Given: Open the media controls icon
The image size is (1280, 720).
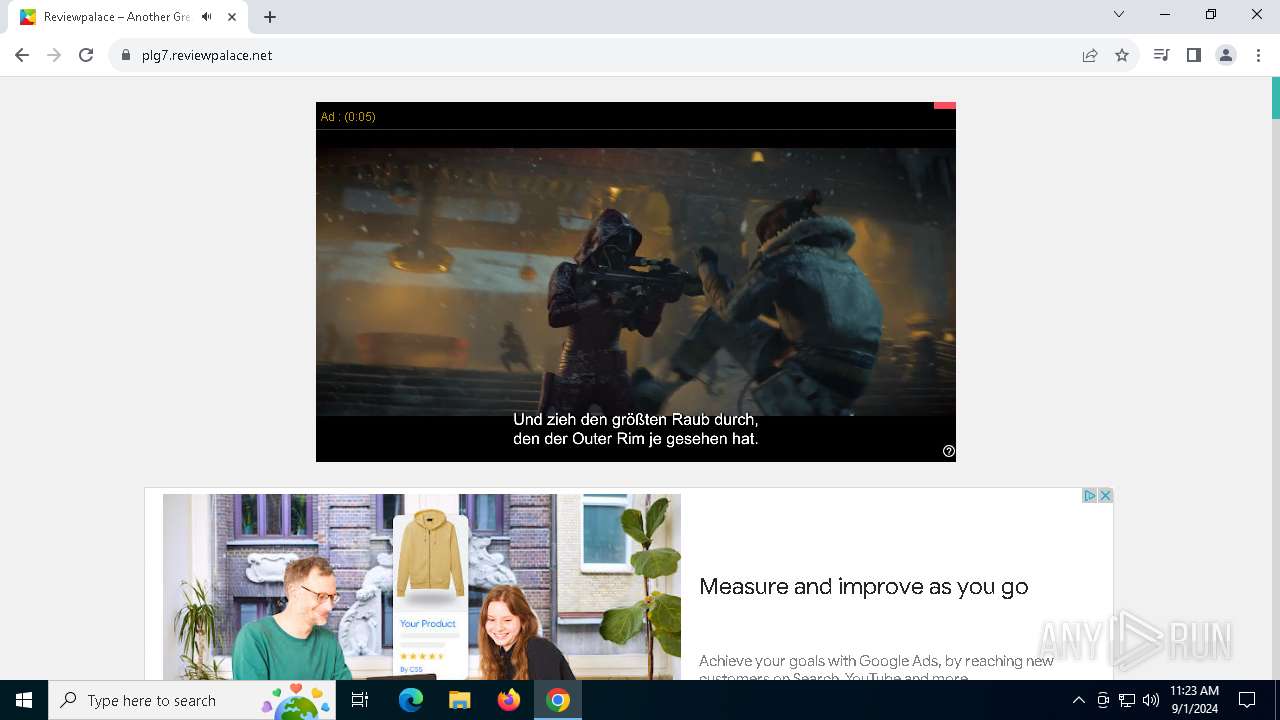Looking at the screenshot, I should tap(1161, 55).
